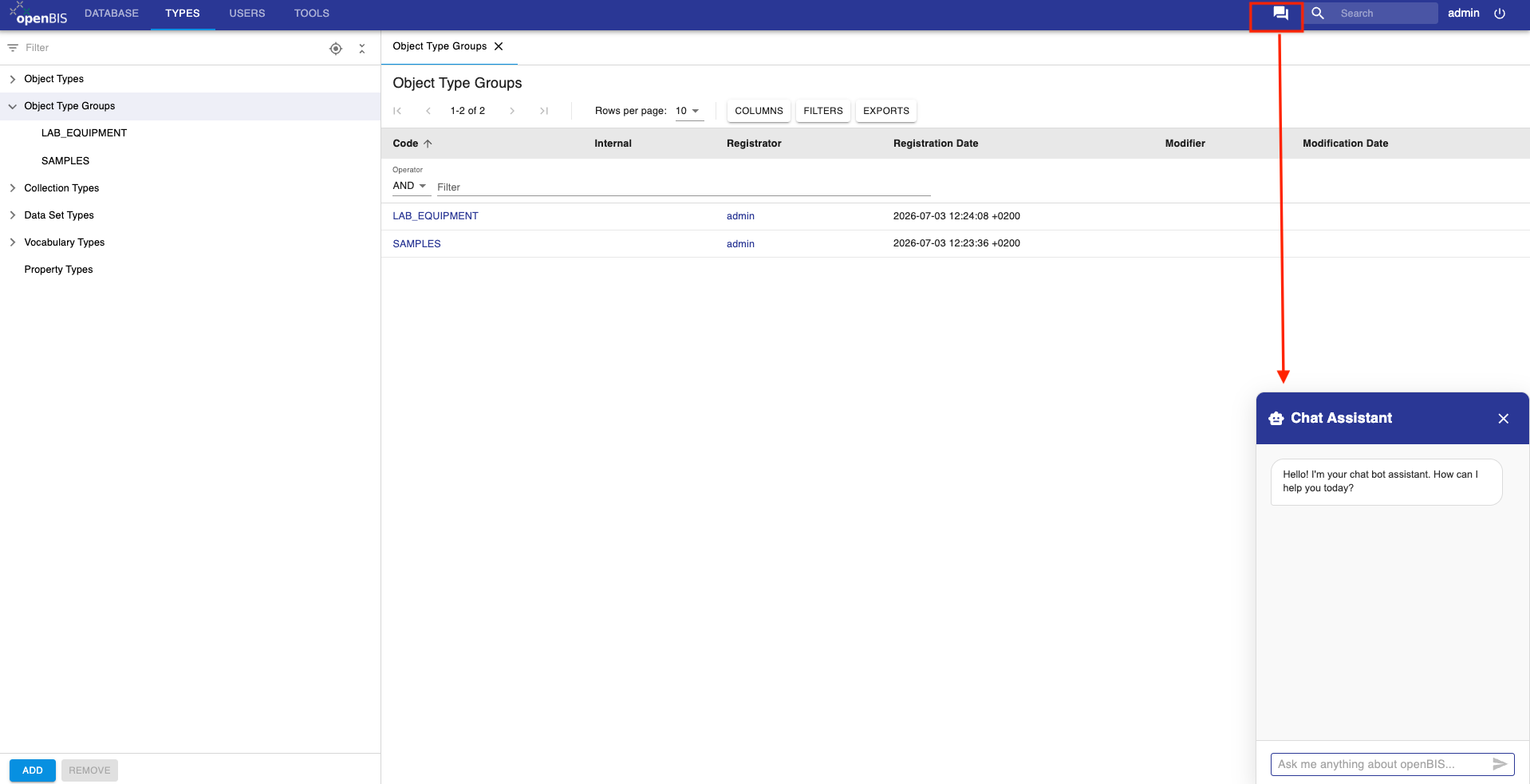The height and width of the screenshot is (784, 1530).
Task: Click the blue ADD button
Action: pyautogui.click(x=33, y=770)
